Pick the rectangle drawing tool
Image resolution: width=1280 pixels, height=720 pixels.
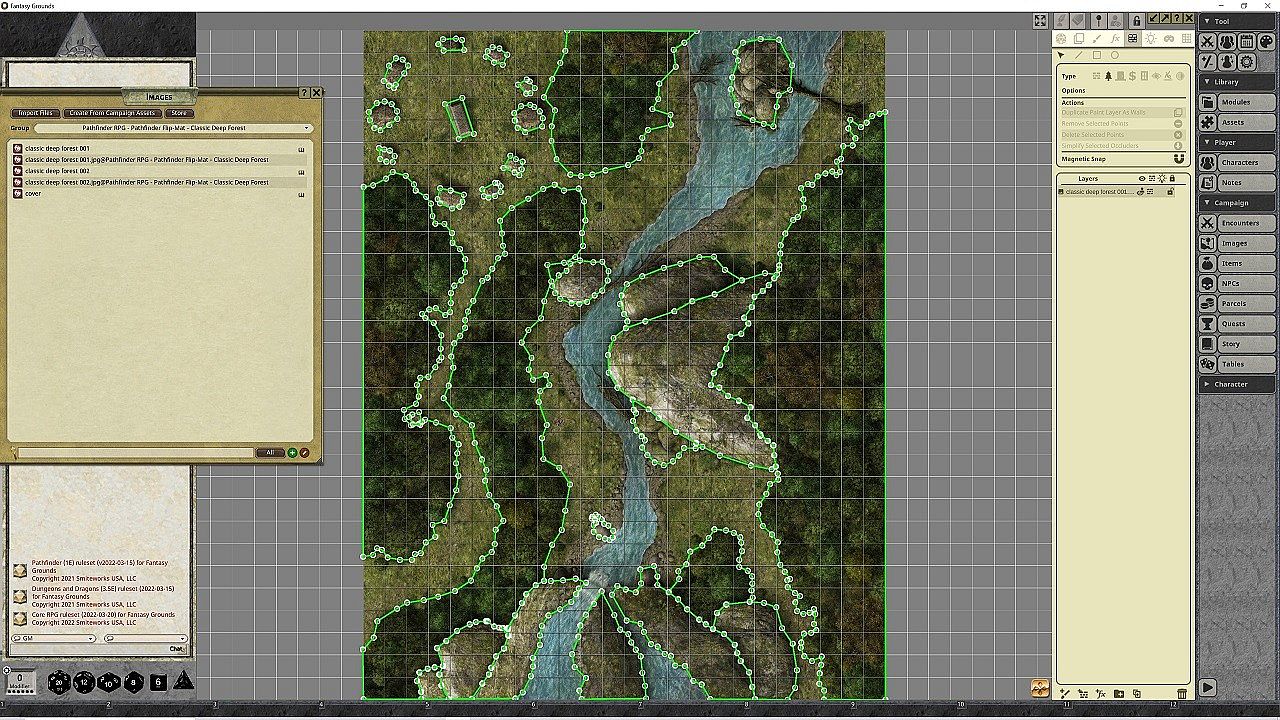tap(1097, 55)
